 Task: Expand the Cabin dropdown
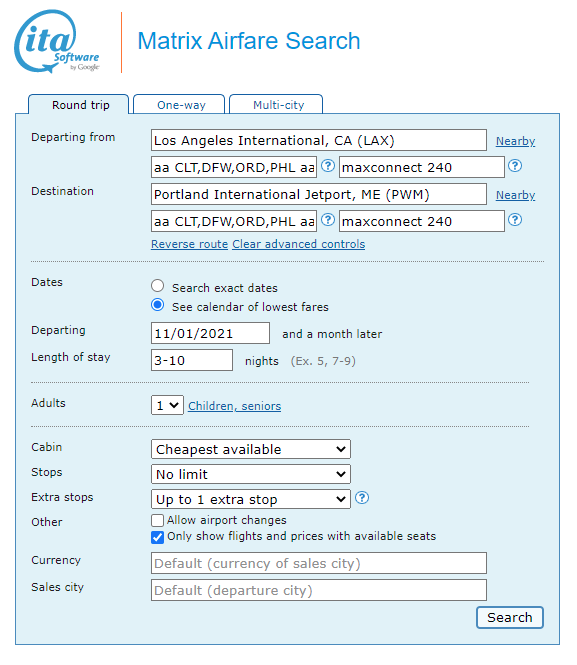pyautogui.click(x=251, y=449)
